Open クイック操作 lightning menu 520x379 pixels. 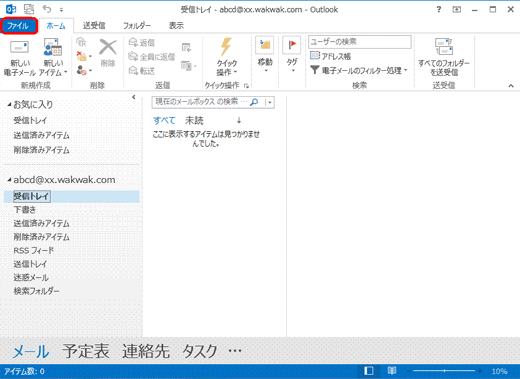pyautogui.click(x=227, y=57)
